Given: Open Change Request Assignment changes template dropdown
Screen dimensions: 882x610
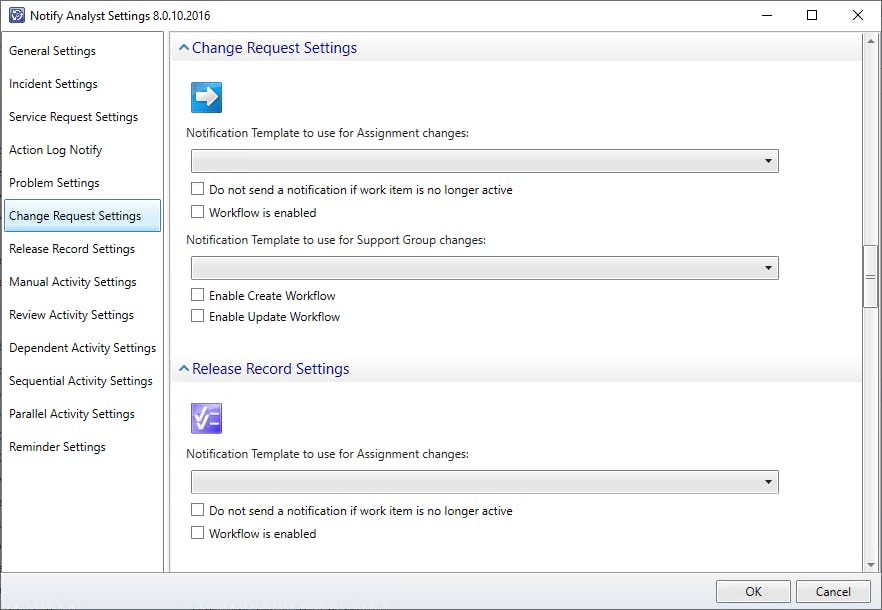Looking at the screenshot, I should 484,161.
